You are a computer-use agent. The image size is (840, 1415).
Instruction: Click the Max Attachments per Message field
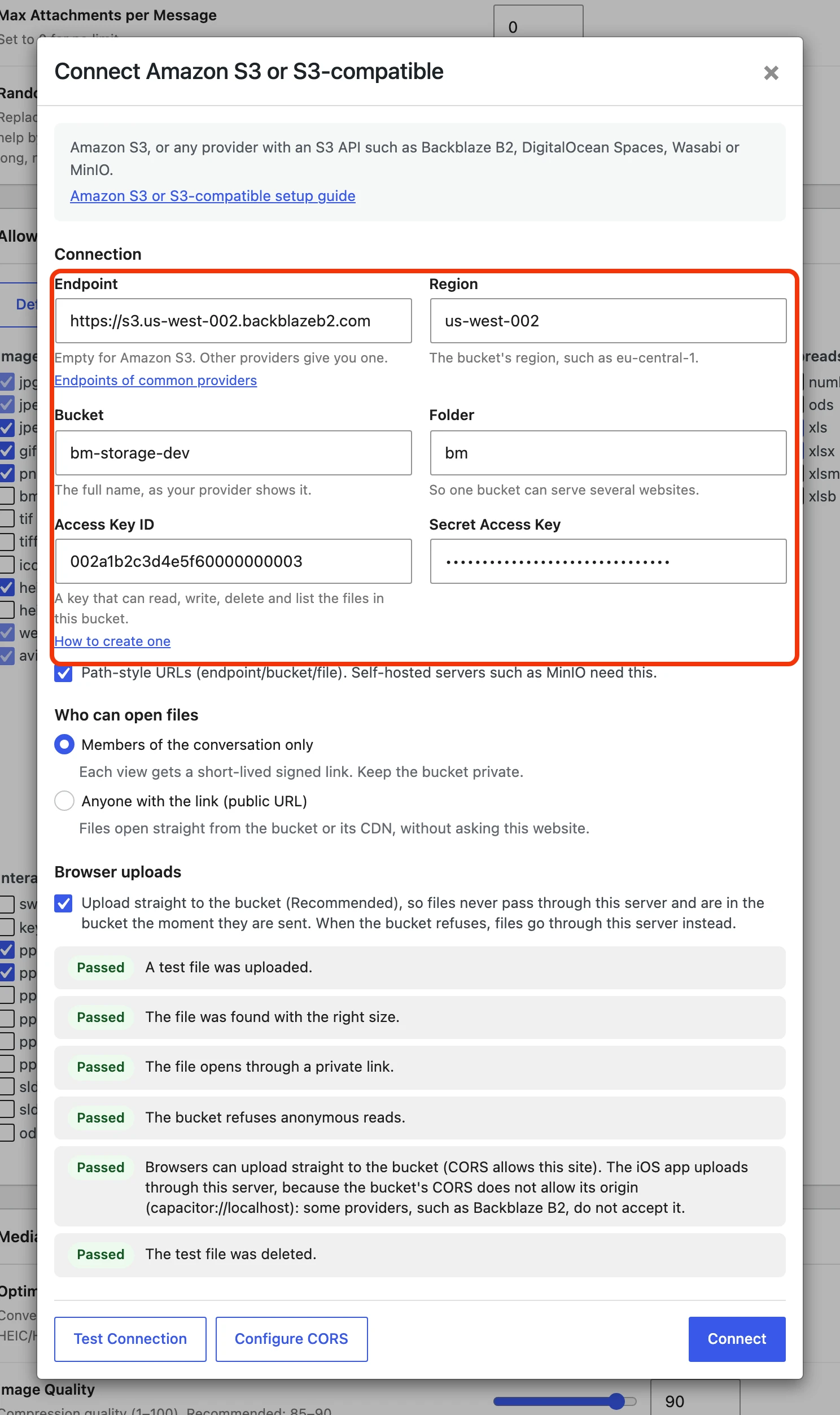tap(539, 23)
